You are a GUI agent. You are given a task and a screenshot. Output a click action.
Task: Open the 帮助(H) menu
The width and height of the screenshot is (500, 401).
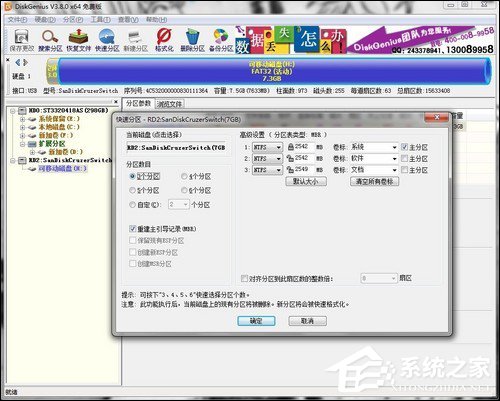click(x=156, y=20)
